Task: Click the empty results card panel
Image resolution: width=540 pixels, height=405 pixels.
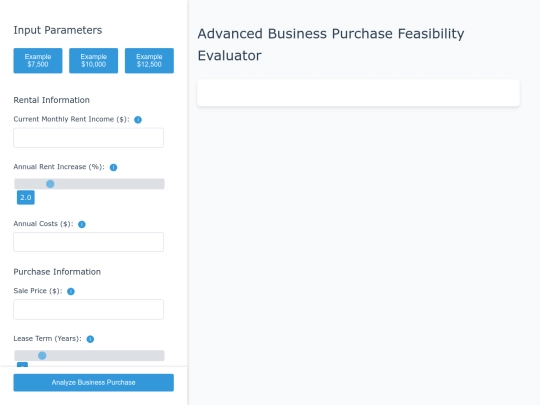Action: tap(358, 93)
